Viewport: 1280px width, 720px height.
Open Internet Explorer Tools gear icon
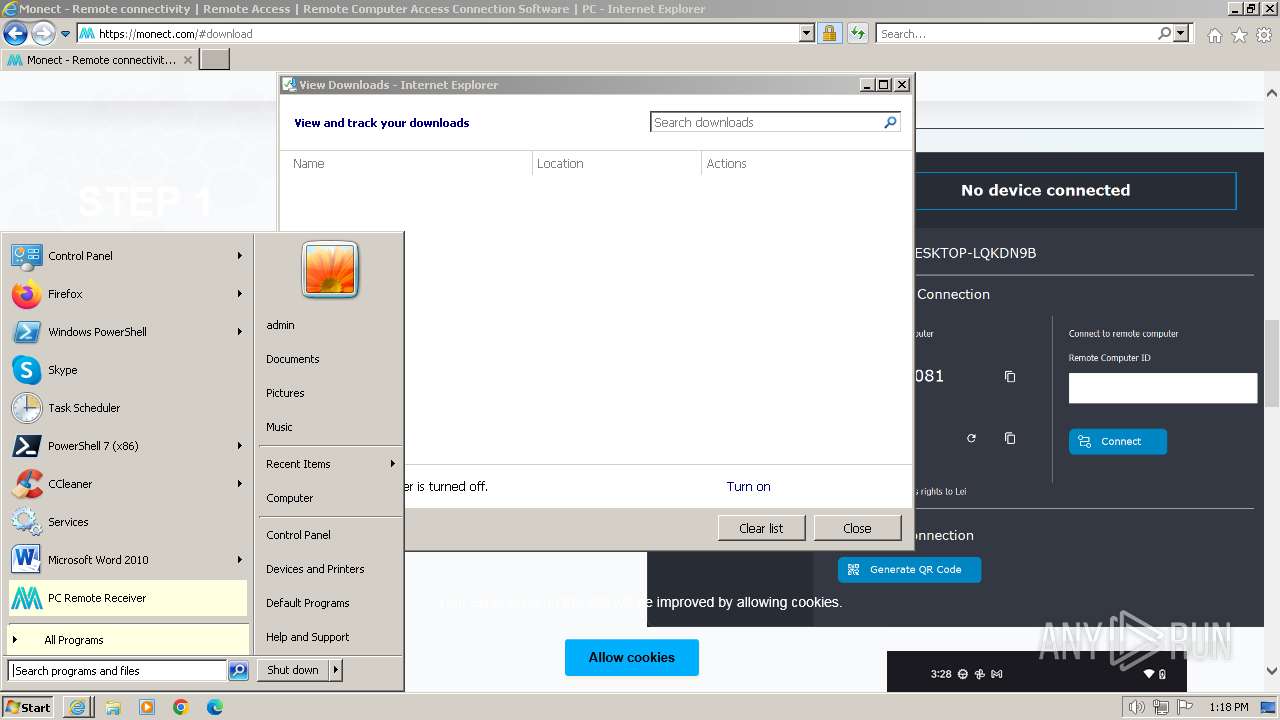[1264, 34]
